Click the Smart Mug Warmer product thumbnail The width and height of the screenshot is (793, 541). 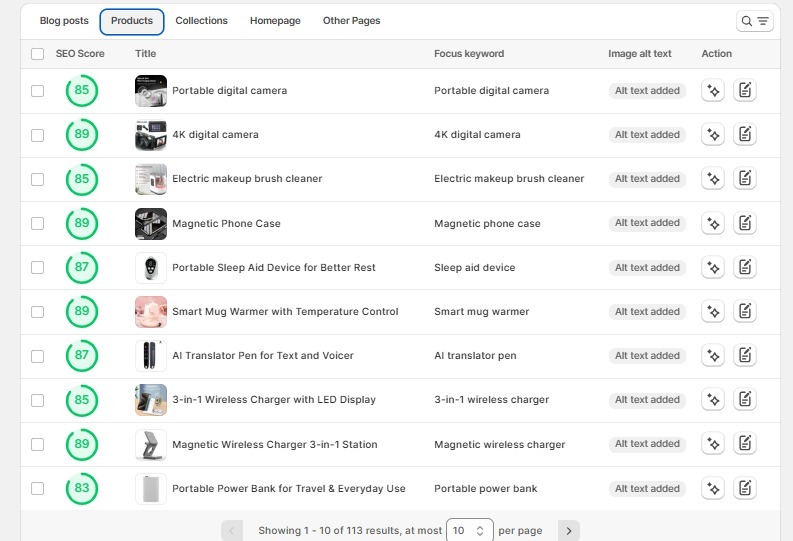pyautogui.click(x=151, y=312)
